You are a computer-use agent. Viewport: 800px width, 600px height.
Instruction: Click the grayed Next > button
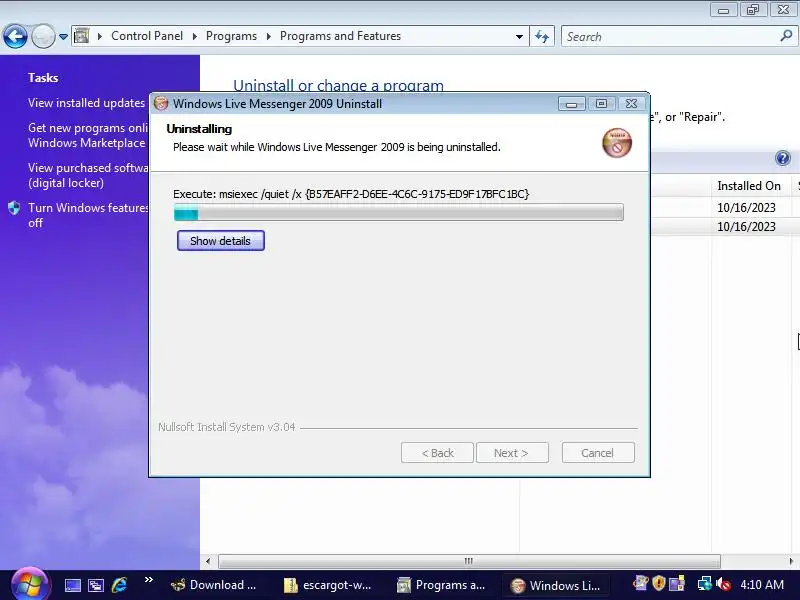pos(512,453)
